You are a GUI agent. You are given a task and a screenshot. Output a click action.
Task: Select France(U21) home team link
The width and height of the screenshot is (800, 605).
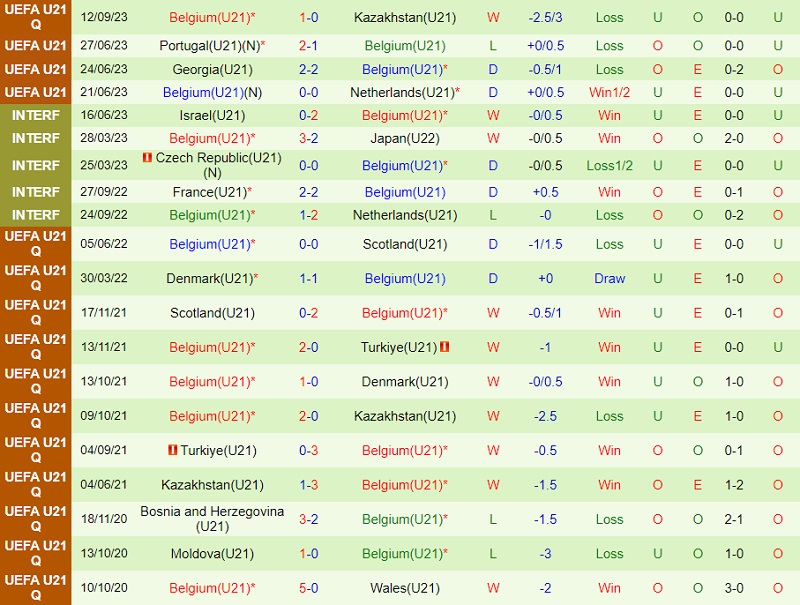[209, 192]
